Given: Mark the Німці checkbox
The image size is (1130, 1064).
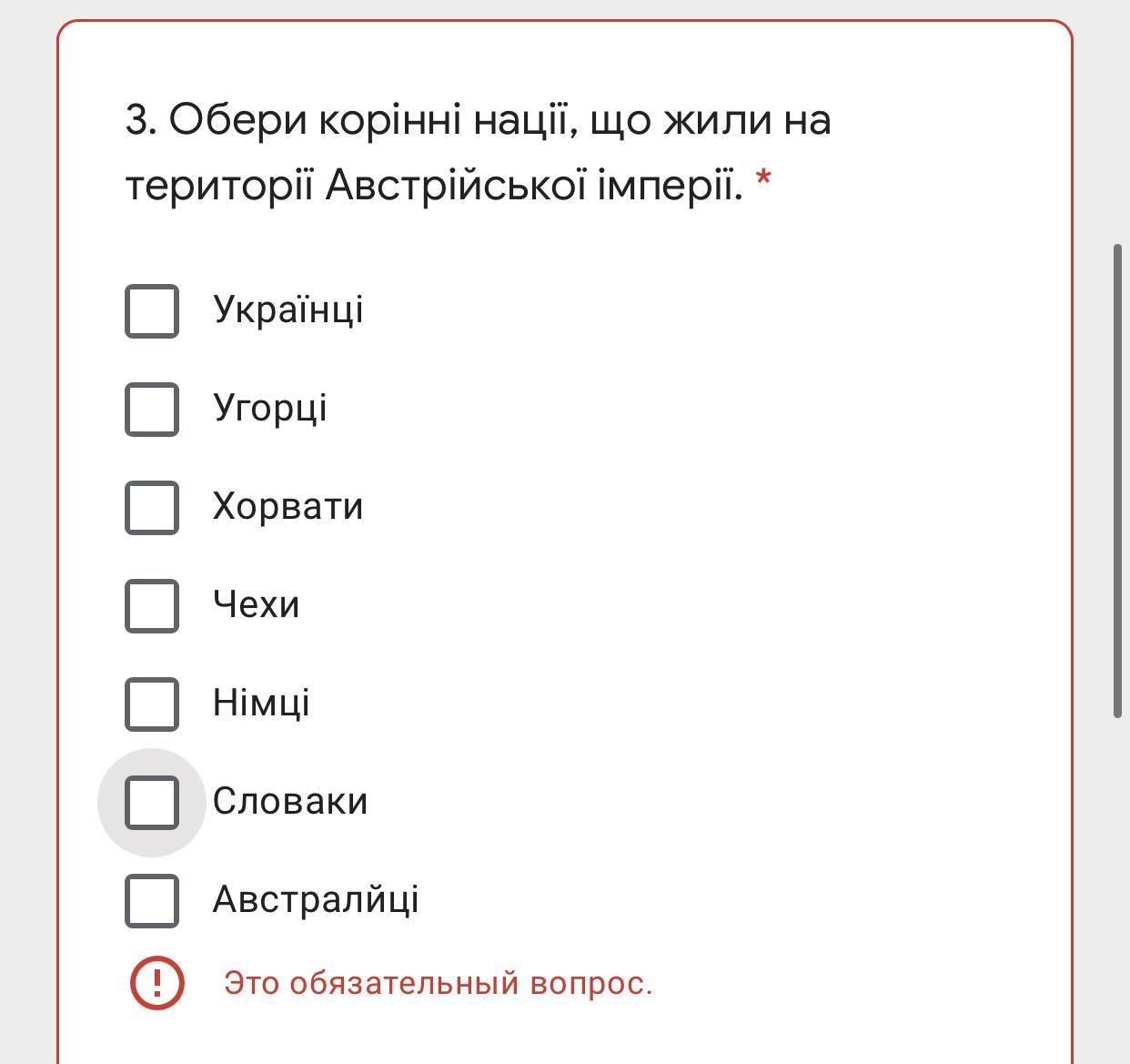Looking at the screenshot, I should pos(151,704).
